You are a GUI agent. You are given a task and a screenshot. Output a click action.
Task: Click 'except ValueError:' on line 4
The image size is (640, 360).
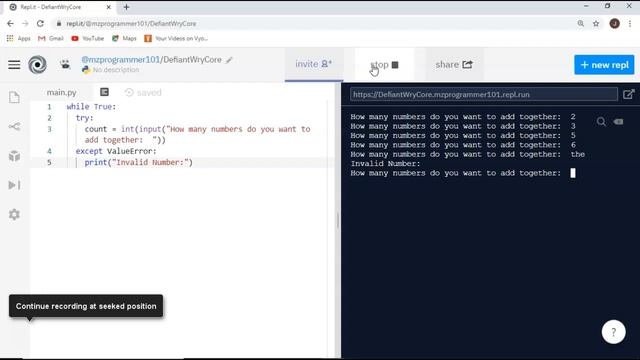(x=116, y=151)
